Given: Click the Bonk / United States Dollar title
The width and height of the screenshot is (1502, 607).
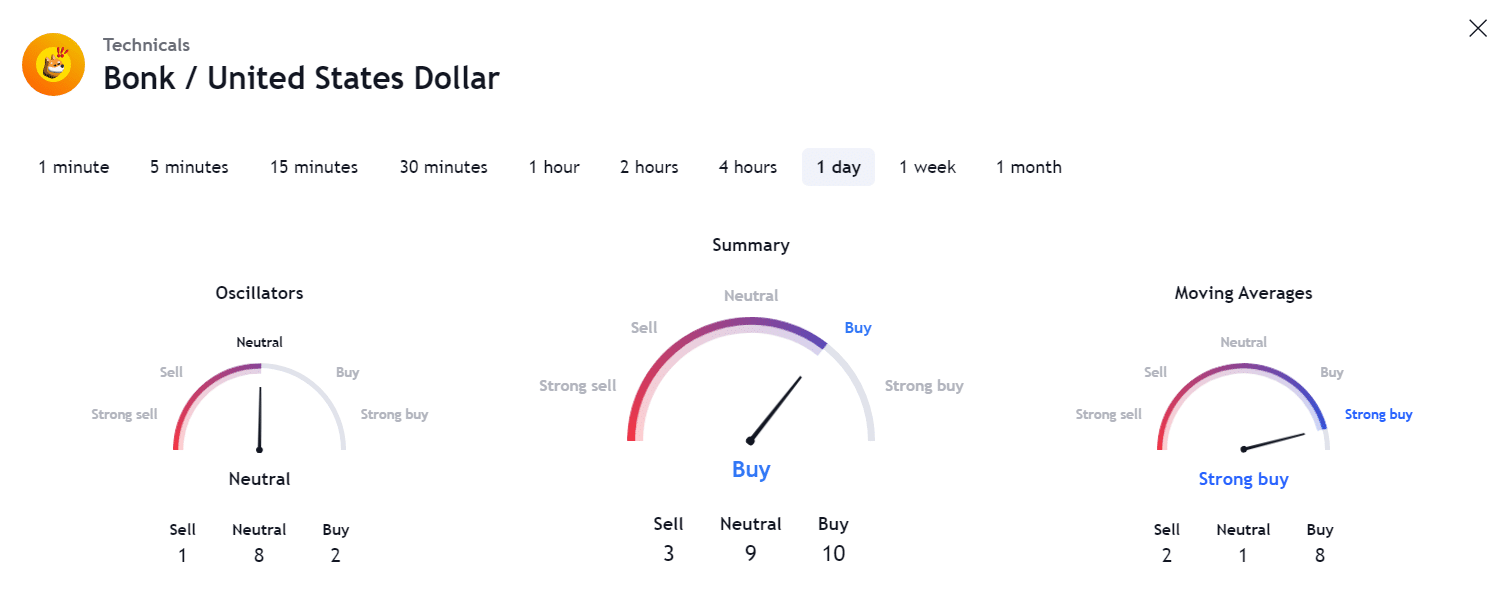Looking at the screenshot, I should click(301, 78).
